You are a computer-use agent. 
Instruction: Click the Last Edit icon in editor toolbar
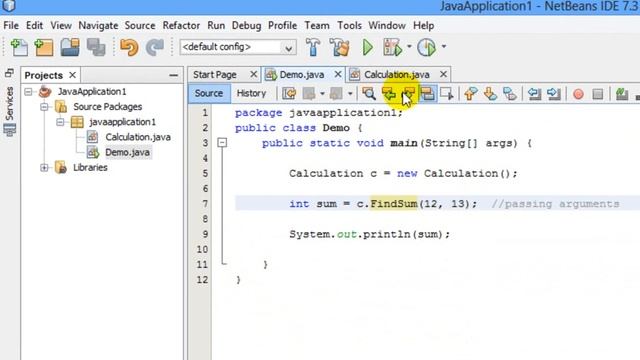tap(289, 93)
